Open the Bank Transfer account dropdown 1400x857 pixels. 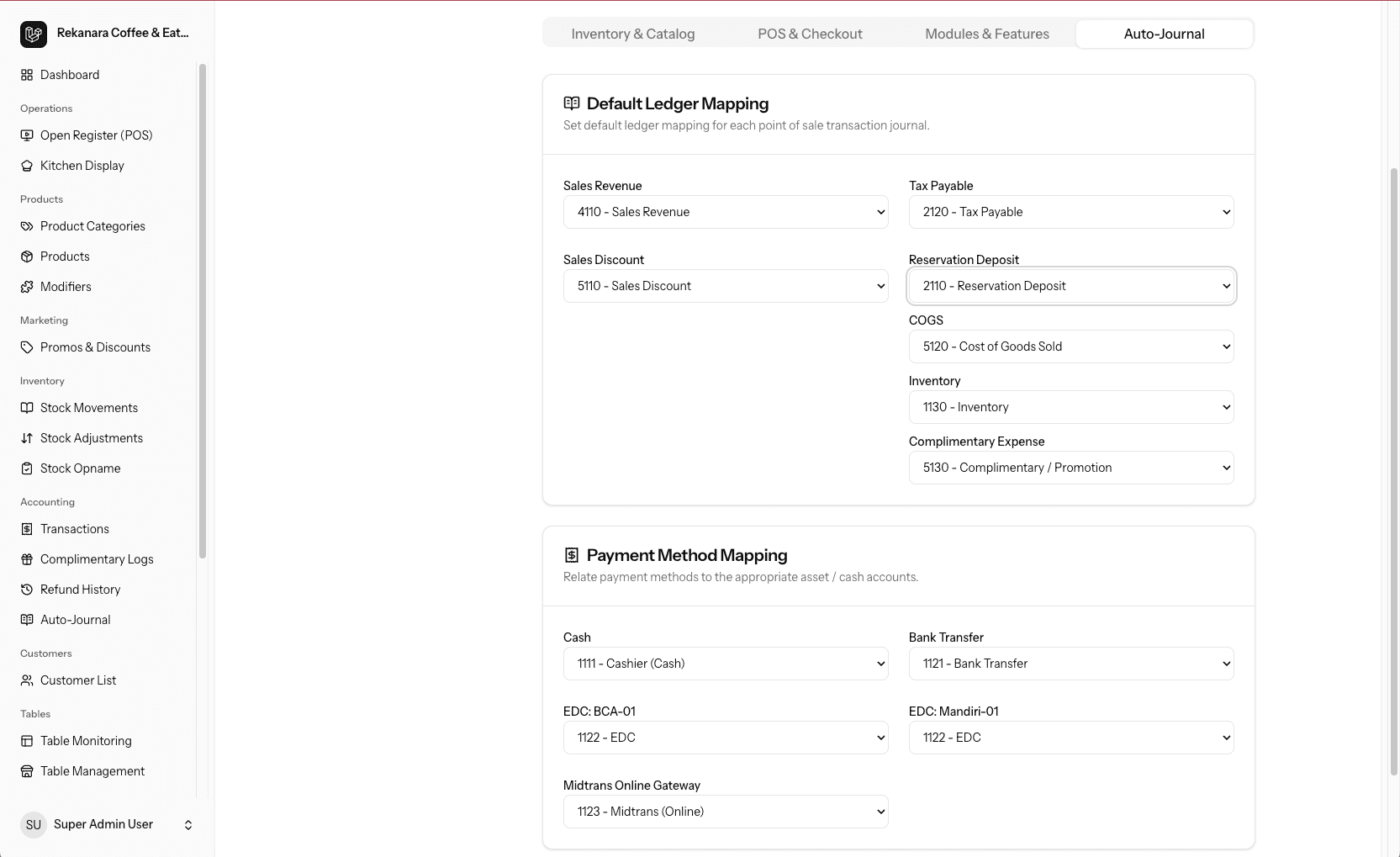(1071, 664)
